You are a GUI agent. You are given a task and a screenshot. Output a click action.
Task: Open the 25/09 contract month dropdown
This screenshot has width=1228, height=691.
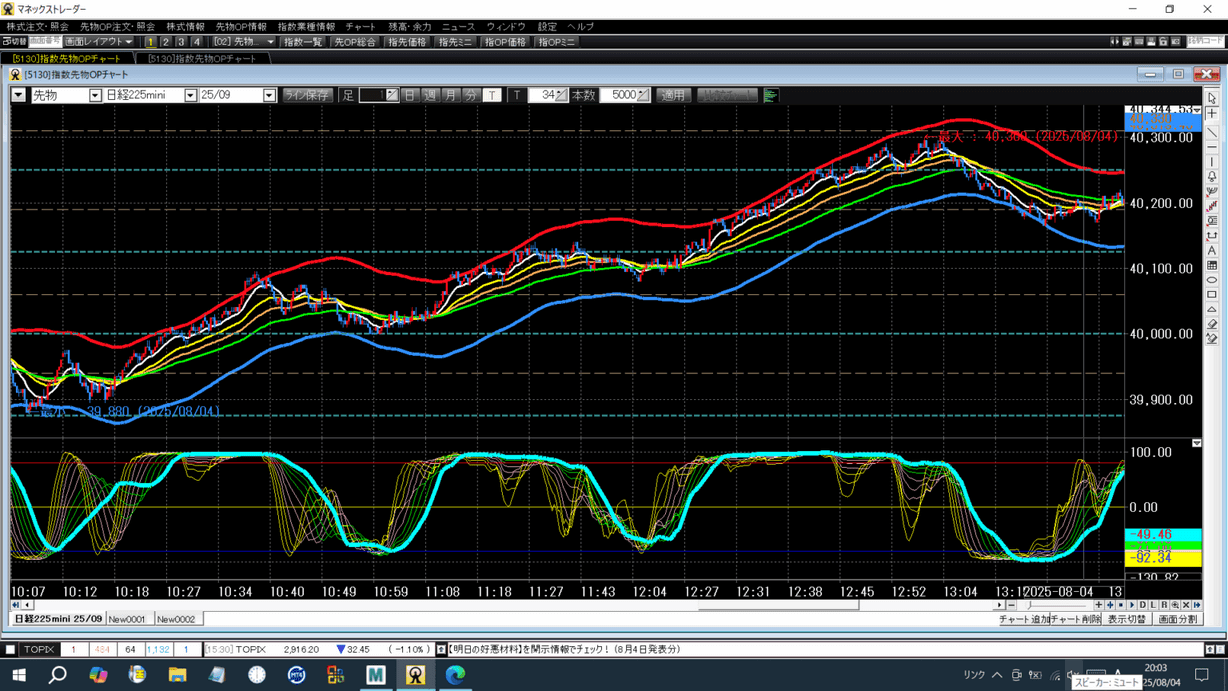(x=269, y=95)
